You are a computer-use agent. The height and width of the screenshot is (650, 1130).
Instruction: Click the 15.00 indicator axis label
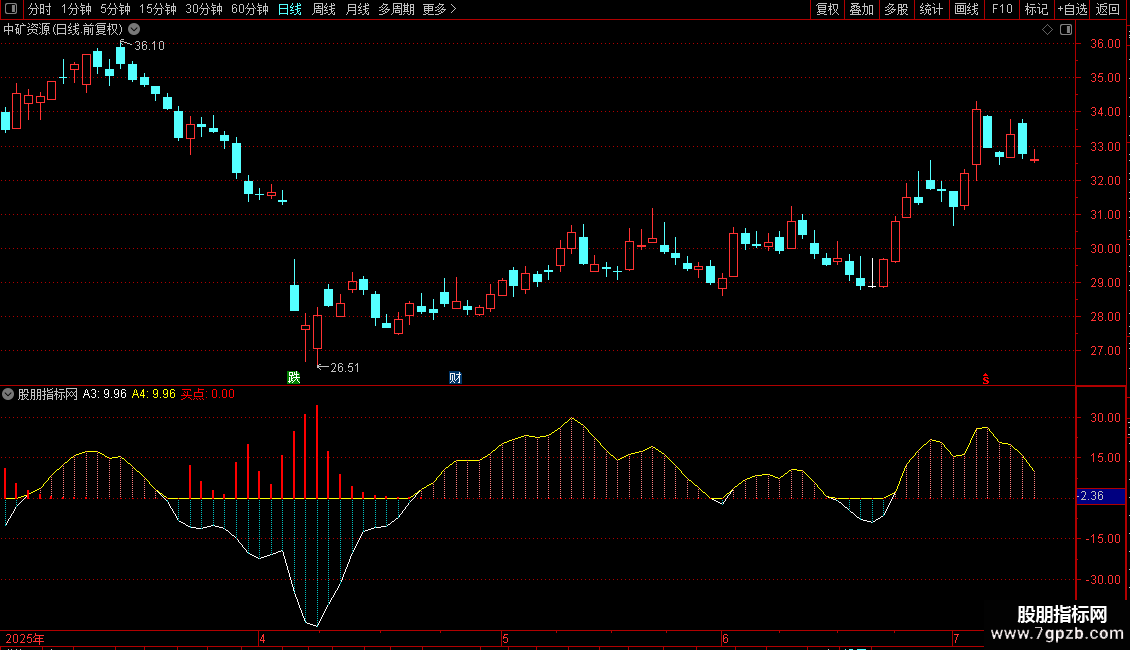(x=1105, y=458)
